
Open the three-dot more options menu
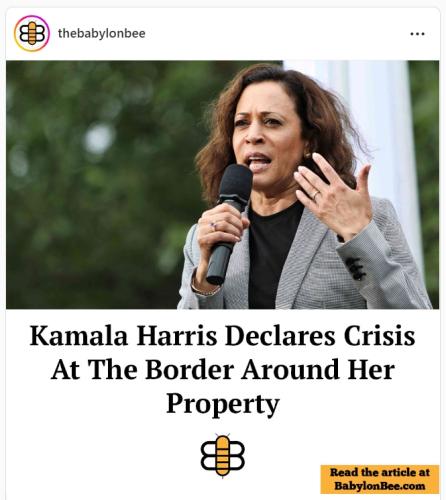[x=417, y=34]
